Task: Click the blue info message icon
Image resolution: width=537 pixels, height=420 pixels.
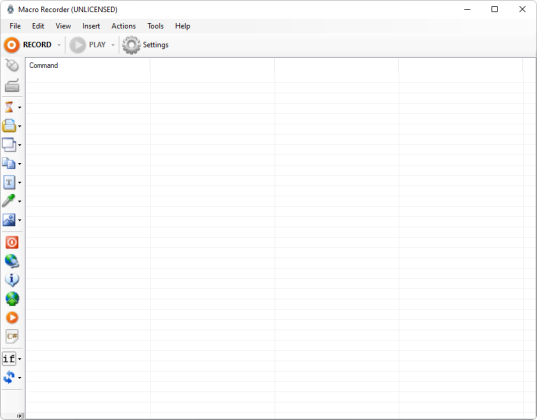Action: click(x=12, y=280)
